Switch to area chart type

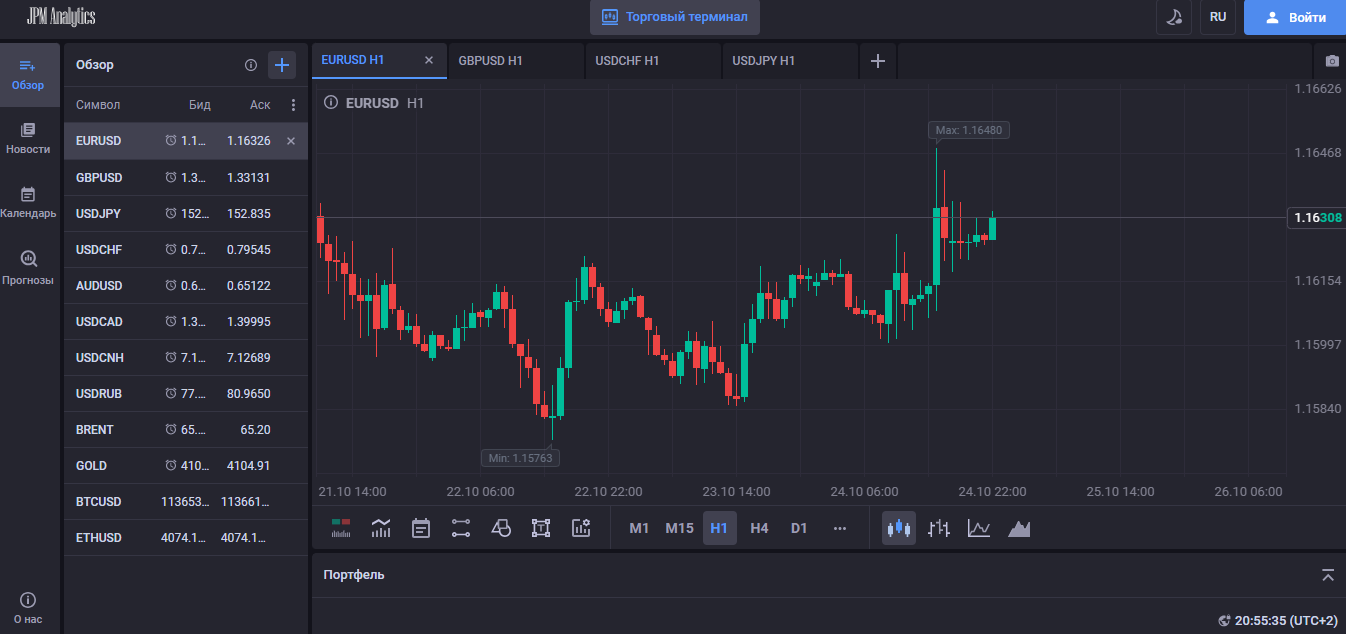click(x=1019, y=528)
